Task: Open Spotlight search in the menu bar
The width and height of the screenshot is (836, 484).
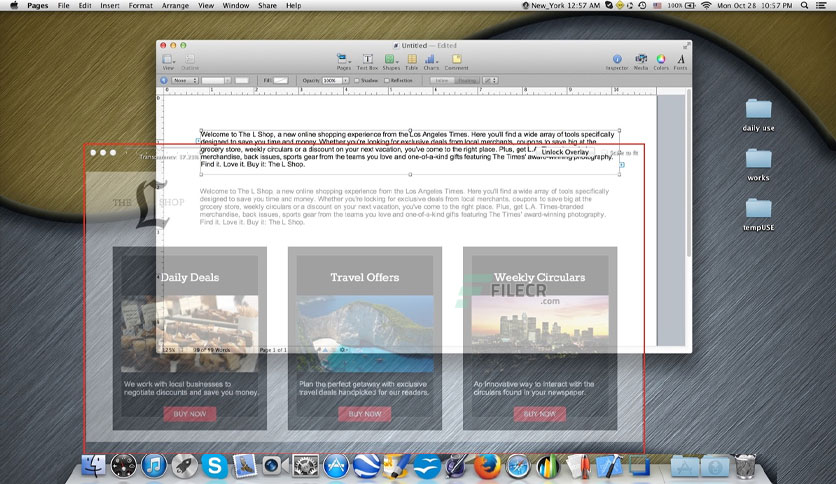Action: coord(804,5)
